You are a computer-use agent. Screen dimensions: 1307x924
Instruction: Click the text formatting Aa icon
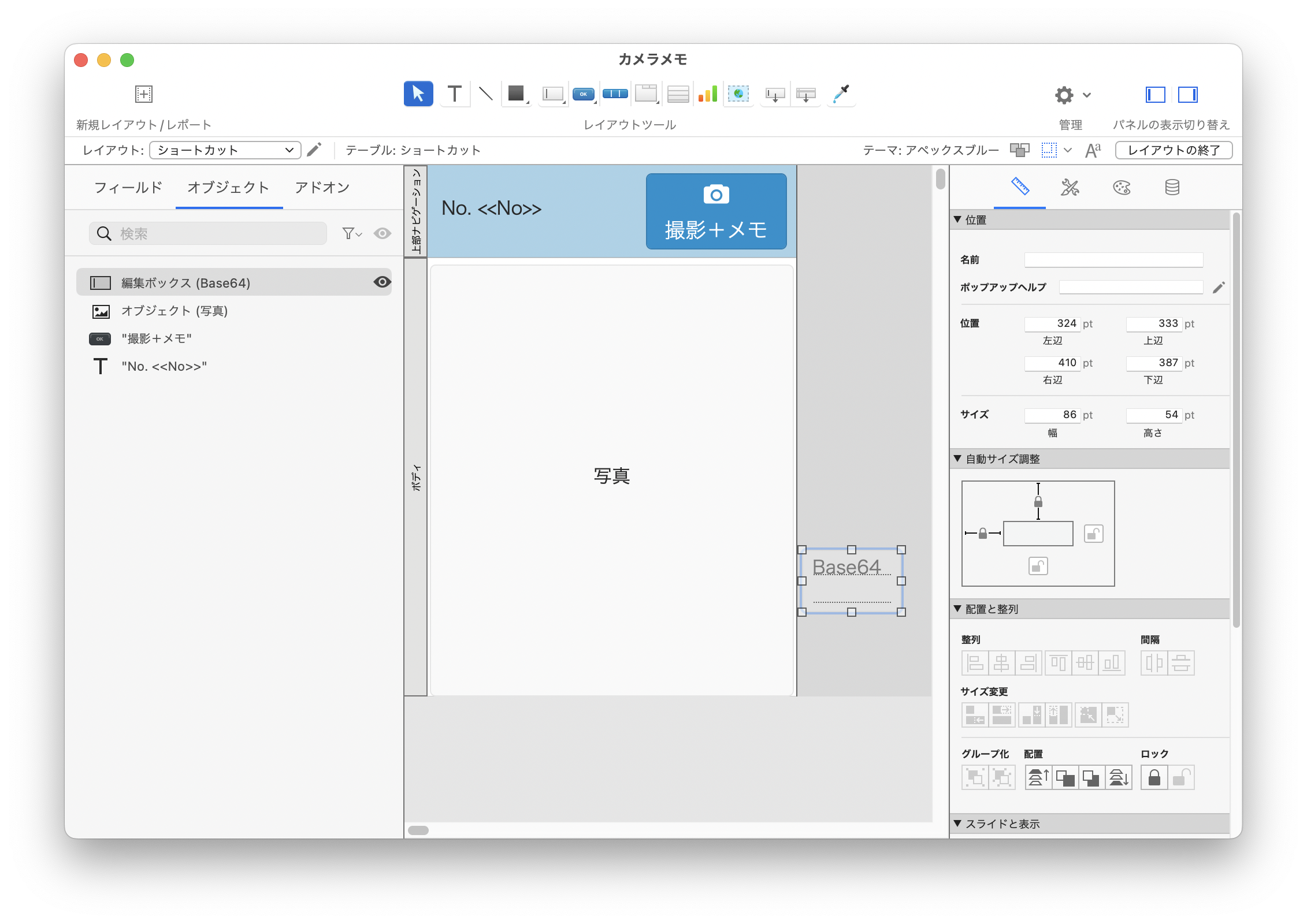(x=1093, y=150)
